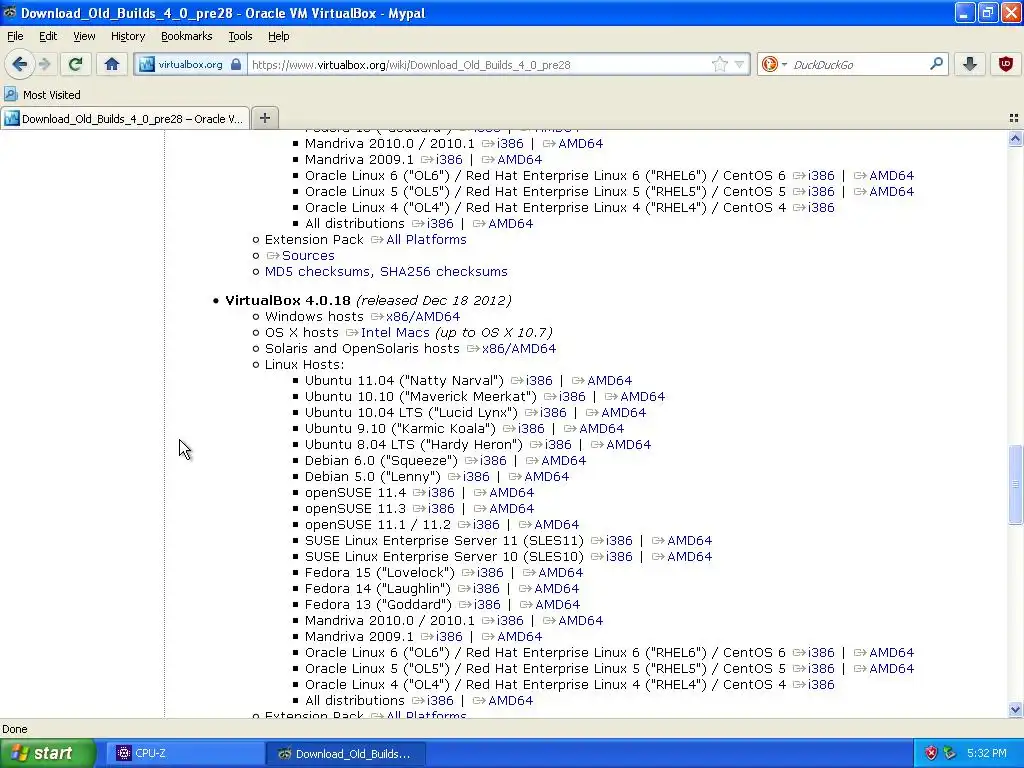Click the page scrollbar up arrow
Viewport: 1024px width, 768px height.
coord(1015,138)
